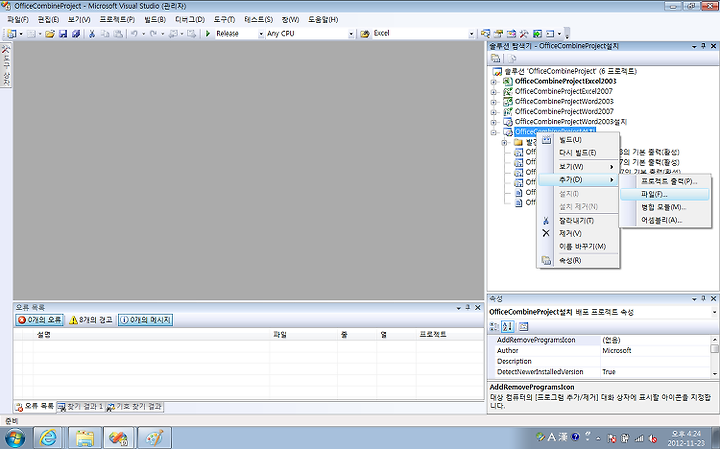Viewport: 720px width, 449px height.
Task: Choose 병합 모듈(M)... in submenu
Action: tap(664, 208)
